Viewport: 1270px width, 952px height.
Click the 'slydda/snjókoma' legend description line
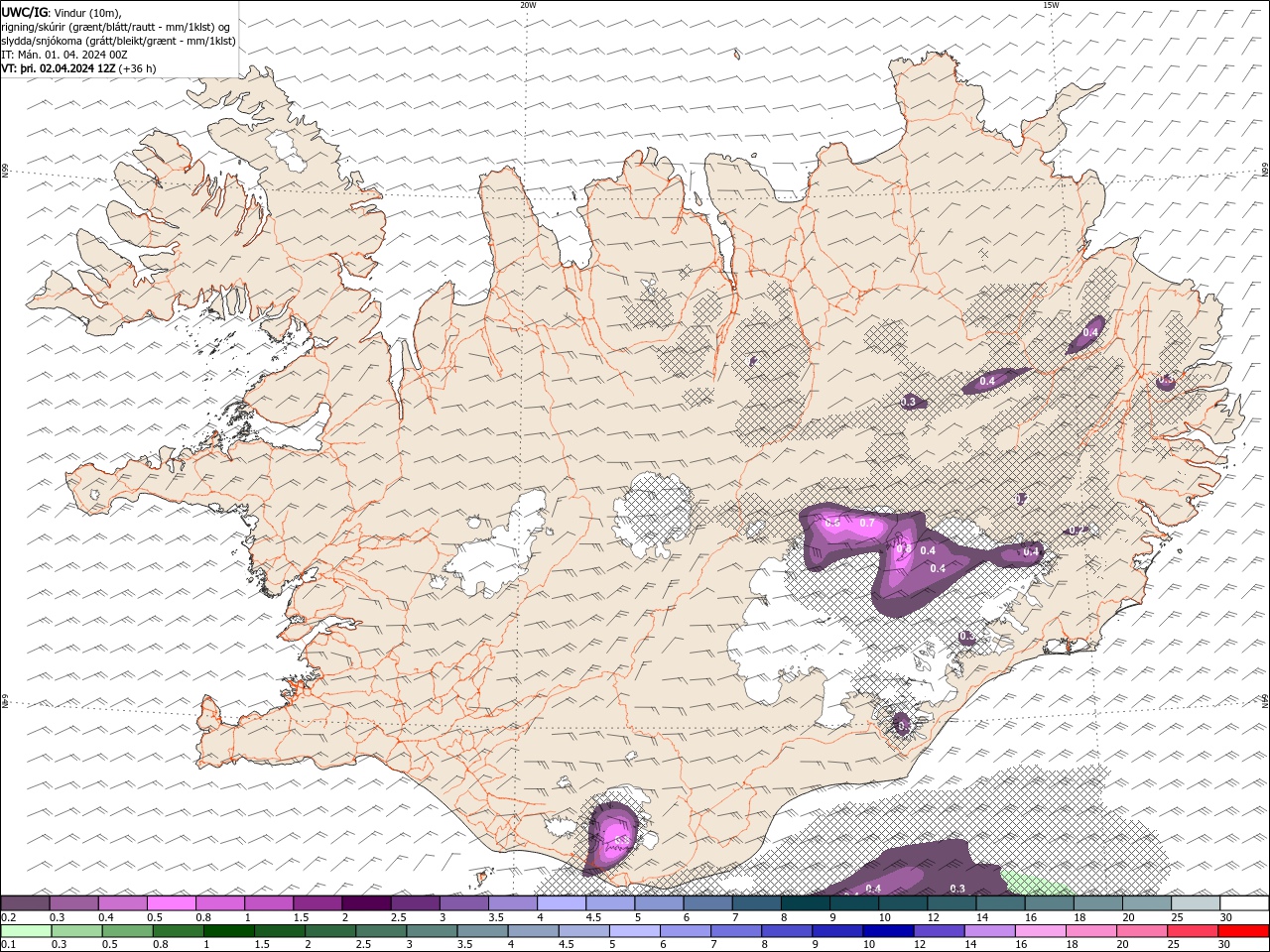pyautogui.click(x=119, y=41)
